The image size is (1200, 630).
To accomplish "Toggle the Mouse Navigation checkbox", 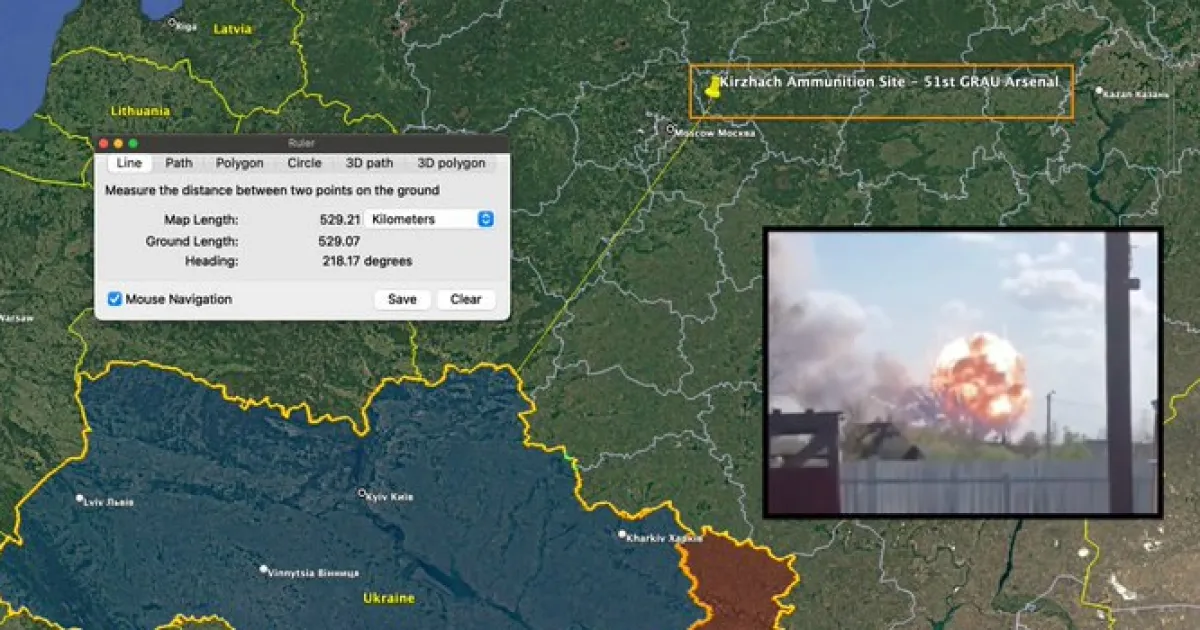I will (x=115, y=299).
